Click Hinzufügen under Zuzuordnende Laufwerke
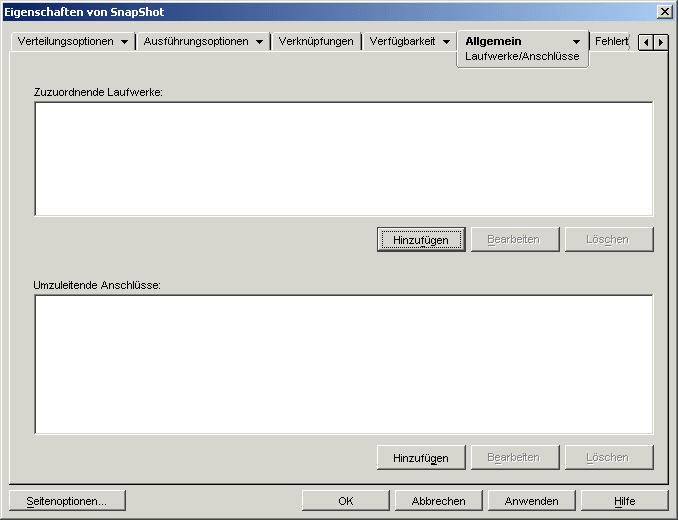The image size is (678, 520). (x=421, y=240)
